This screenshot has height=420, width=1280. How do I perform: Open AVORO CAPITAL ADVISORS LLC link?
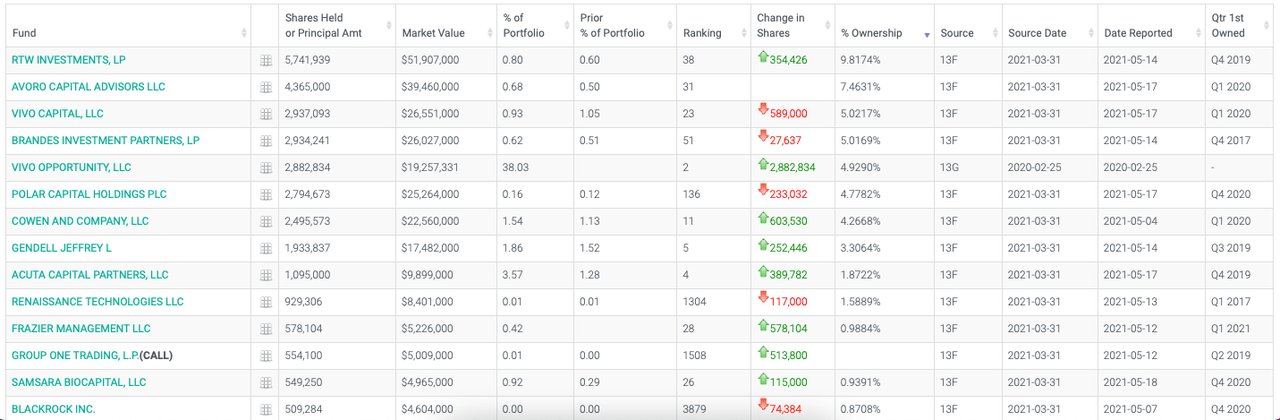point(88,87)
